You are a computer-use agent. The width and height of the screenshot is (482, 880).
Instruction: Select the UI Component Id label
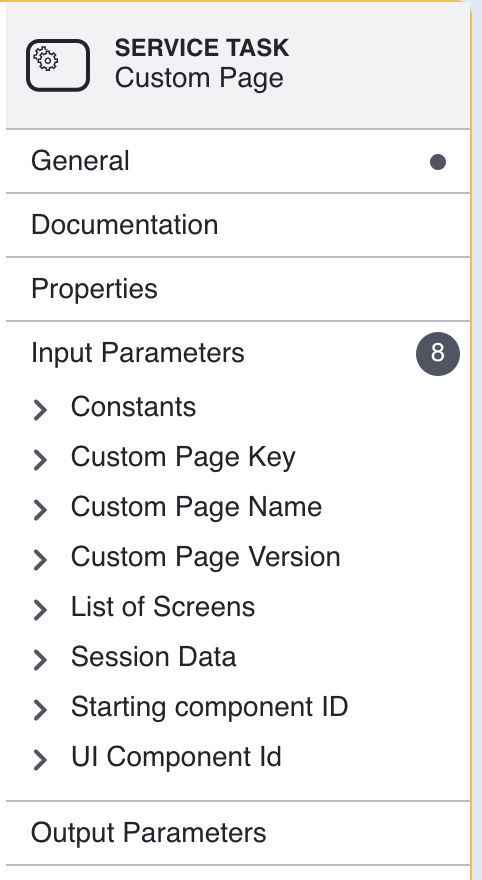(x=176, y=757)
